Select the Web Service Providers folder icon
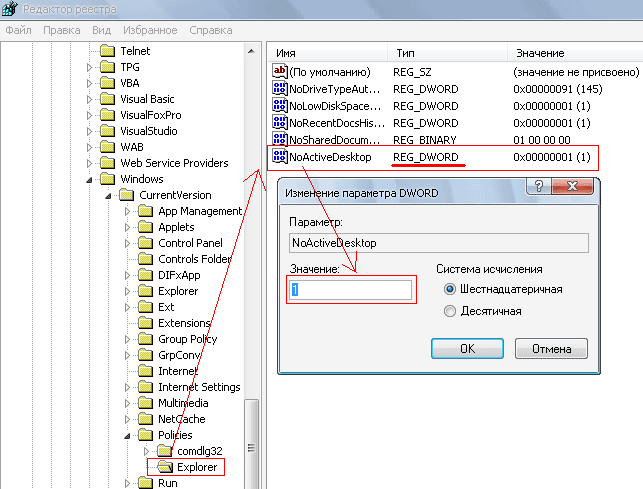 (108, 163)
